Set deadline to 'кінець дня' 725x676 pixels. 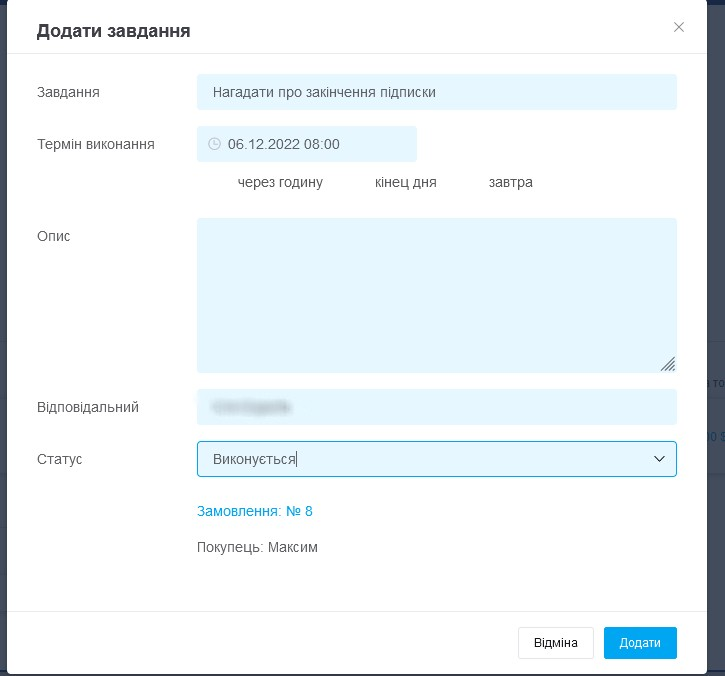[x=405, y=183]
